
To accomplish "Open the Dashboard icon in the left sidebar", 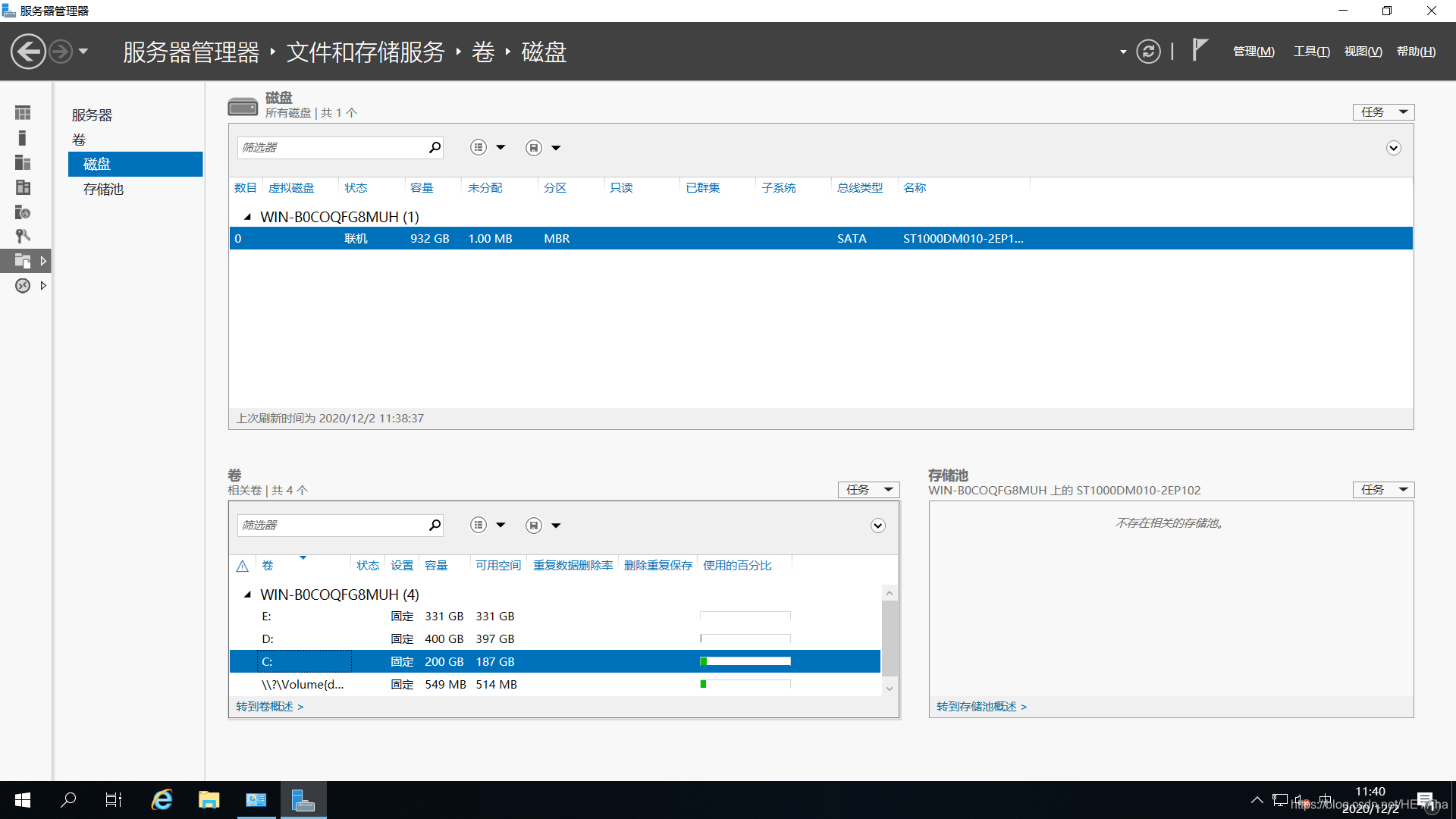I will (22, 111).
